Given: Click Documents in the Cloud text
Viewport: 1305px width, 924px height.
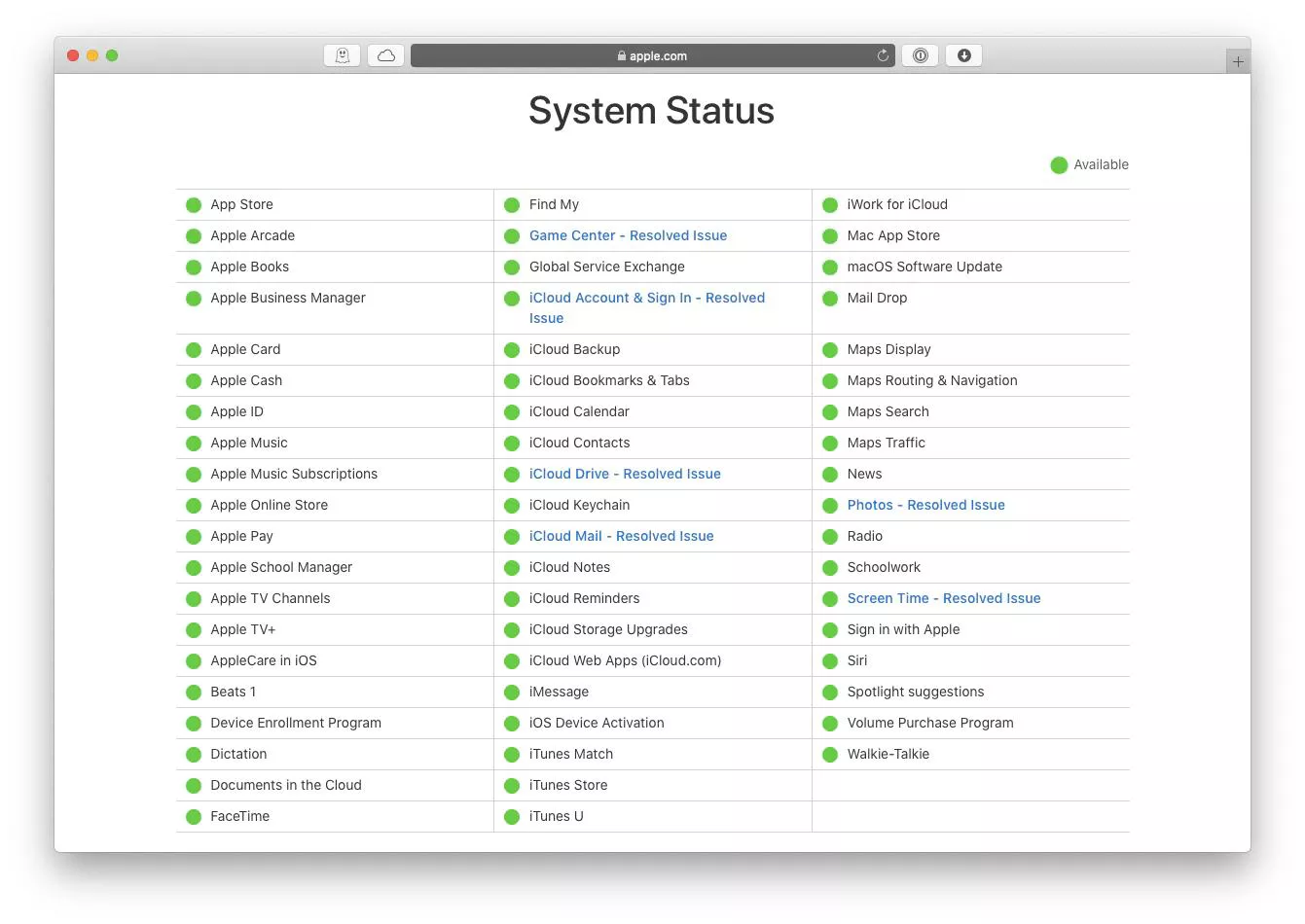Looking at the screenshot, I should click(x=286, y=785).
